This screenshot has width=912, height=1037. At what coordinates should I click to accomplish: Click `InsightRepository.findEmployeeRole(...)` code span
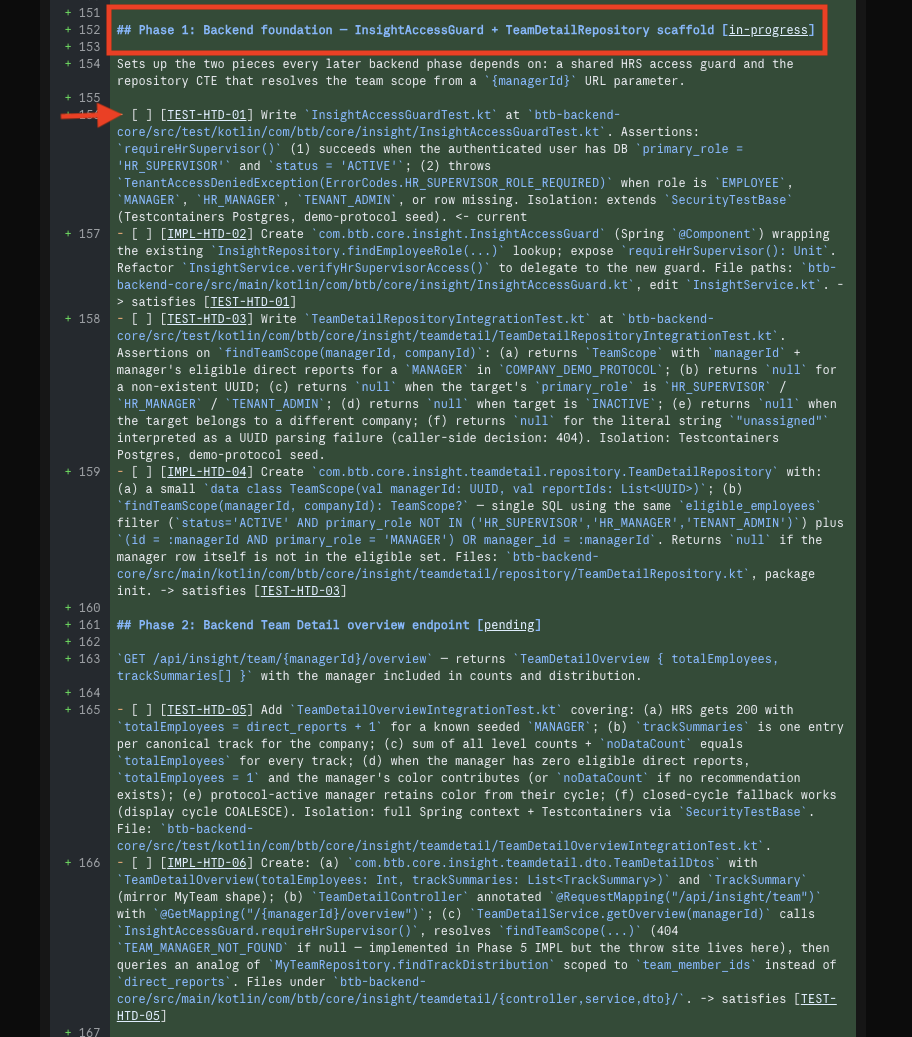point(358,251)
